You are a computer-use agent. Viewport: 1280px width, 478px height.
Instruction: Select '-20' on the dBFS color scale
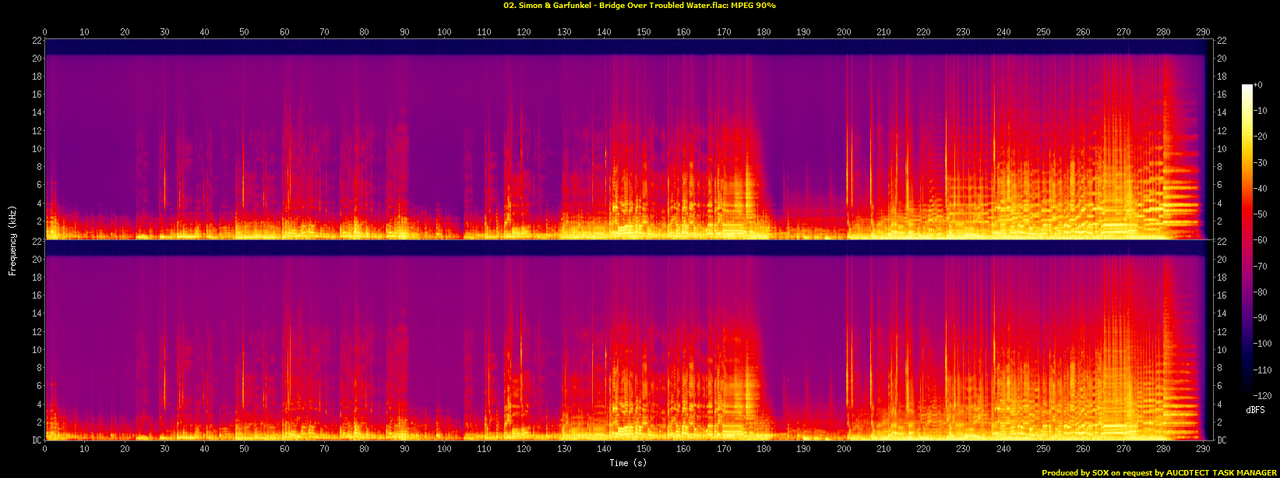click(x=1262, y=137)
